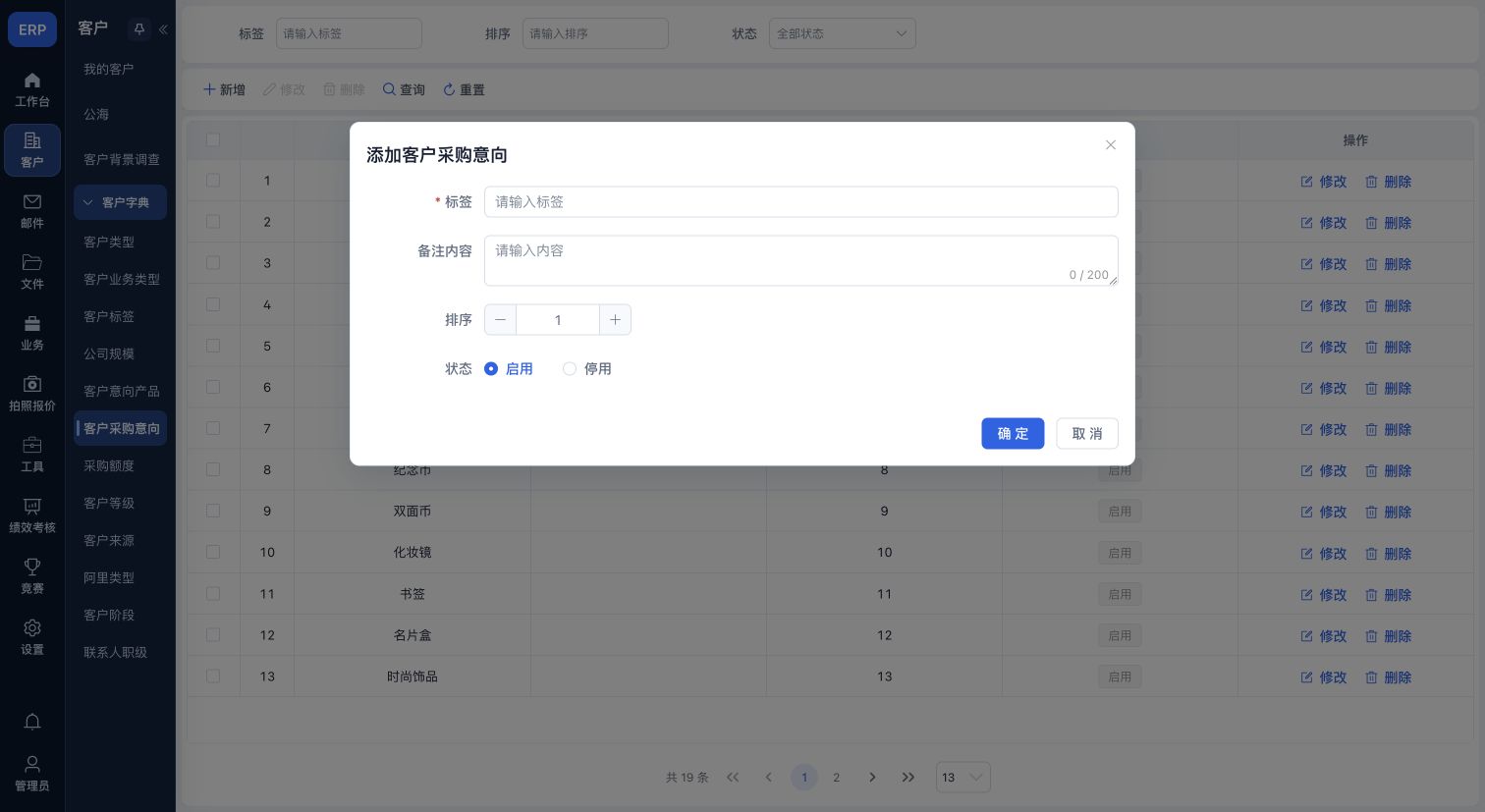1485x812 pixels.
Task: Tick the checkbox for row 5
Action: click(213, 346)
